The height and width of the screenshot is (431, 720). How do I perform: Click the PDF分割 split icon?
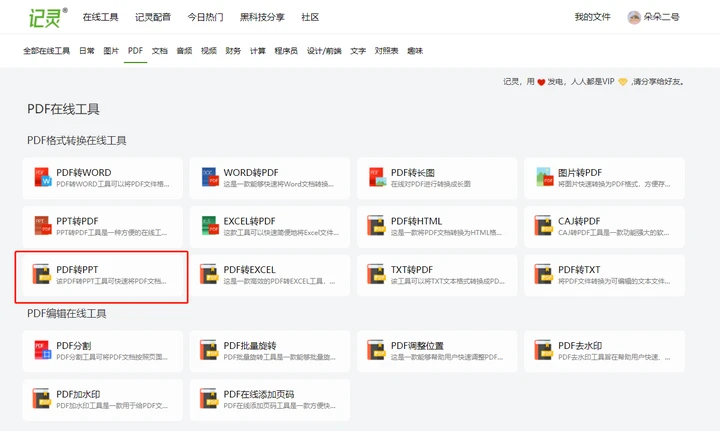pyautogui.click(x=43, y=351)
